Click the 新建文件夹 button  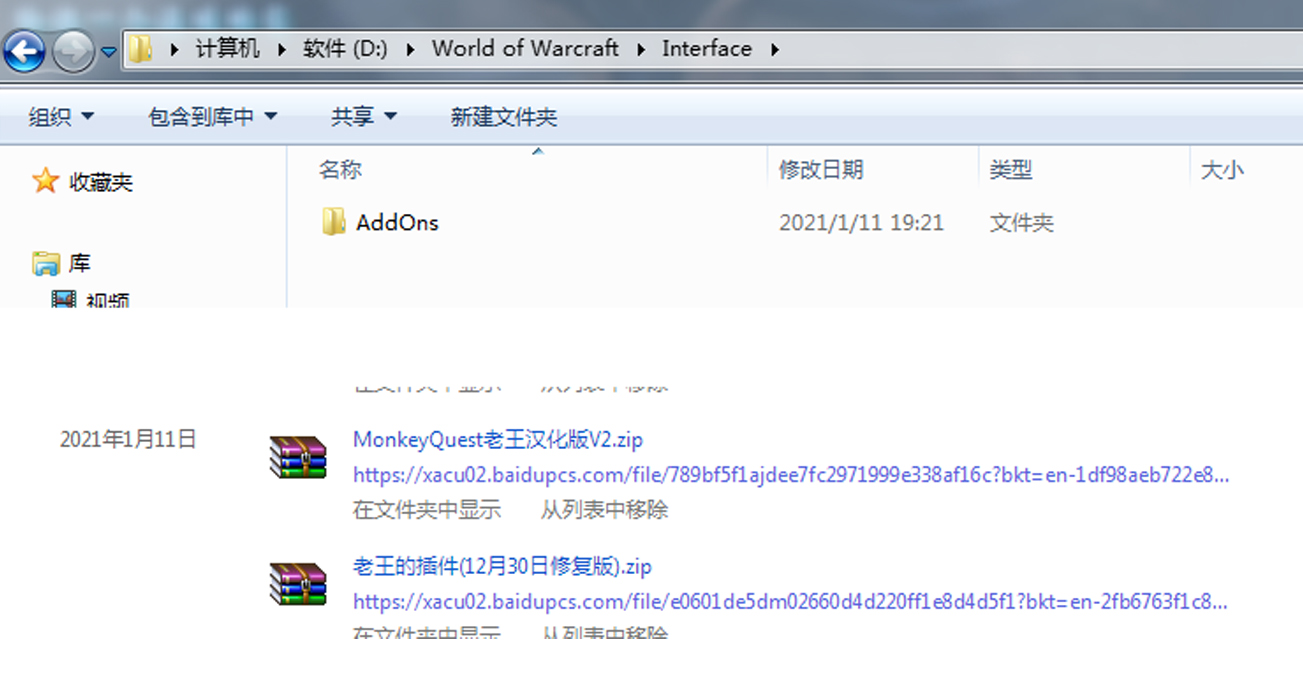click(503, 117)
